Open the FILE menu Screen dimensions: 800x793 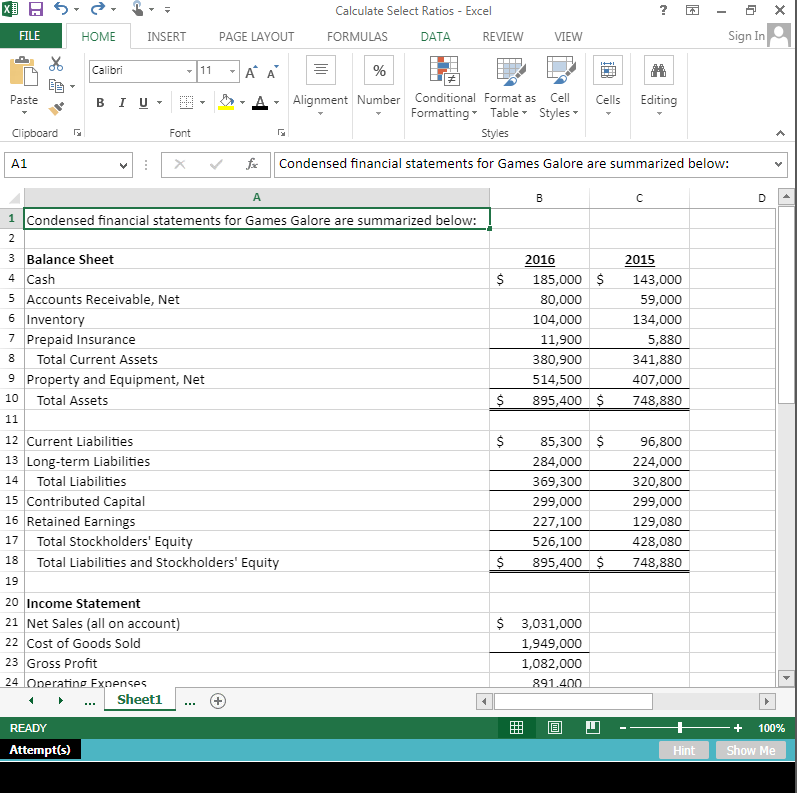click(30, 36)
